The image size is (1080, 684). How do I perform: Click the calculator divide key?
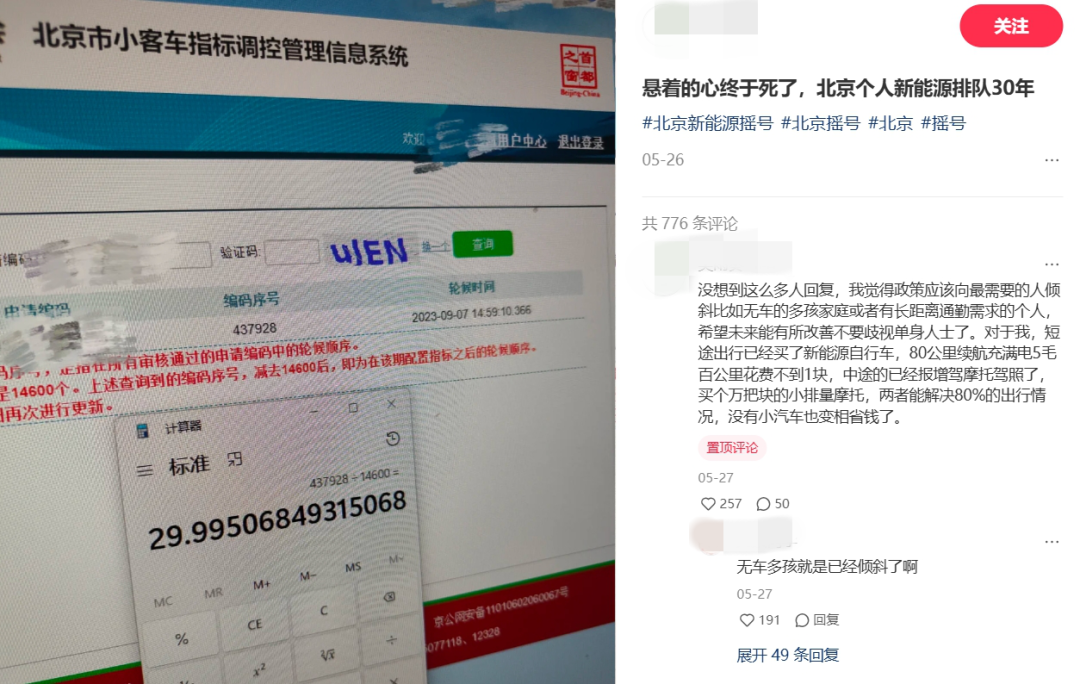click(x=391, y=640)
